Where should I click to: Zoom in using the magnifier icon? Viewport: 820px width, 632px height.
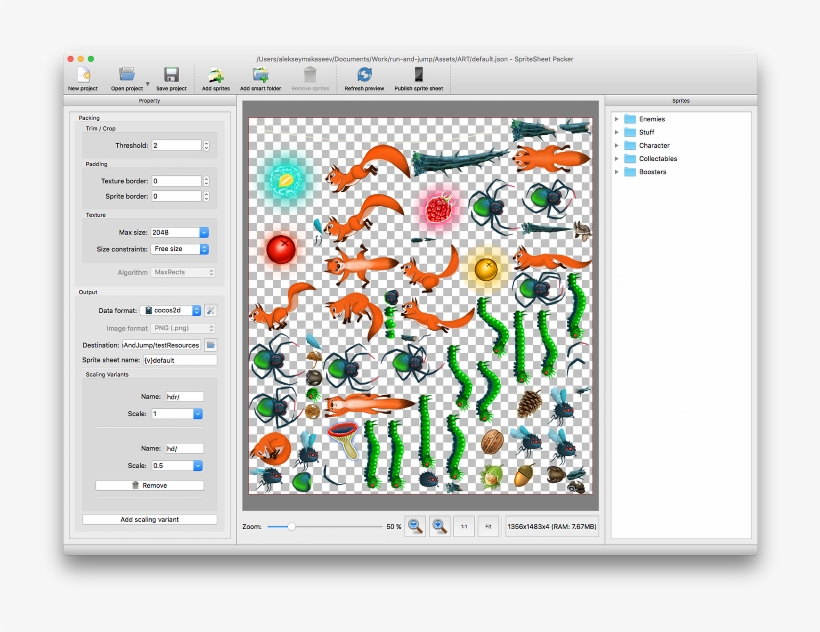click(x=439, y=525)
